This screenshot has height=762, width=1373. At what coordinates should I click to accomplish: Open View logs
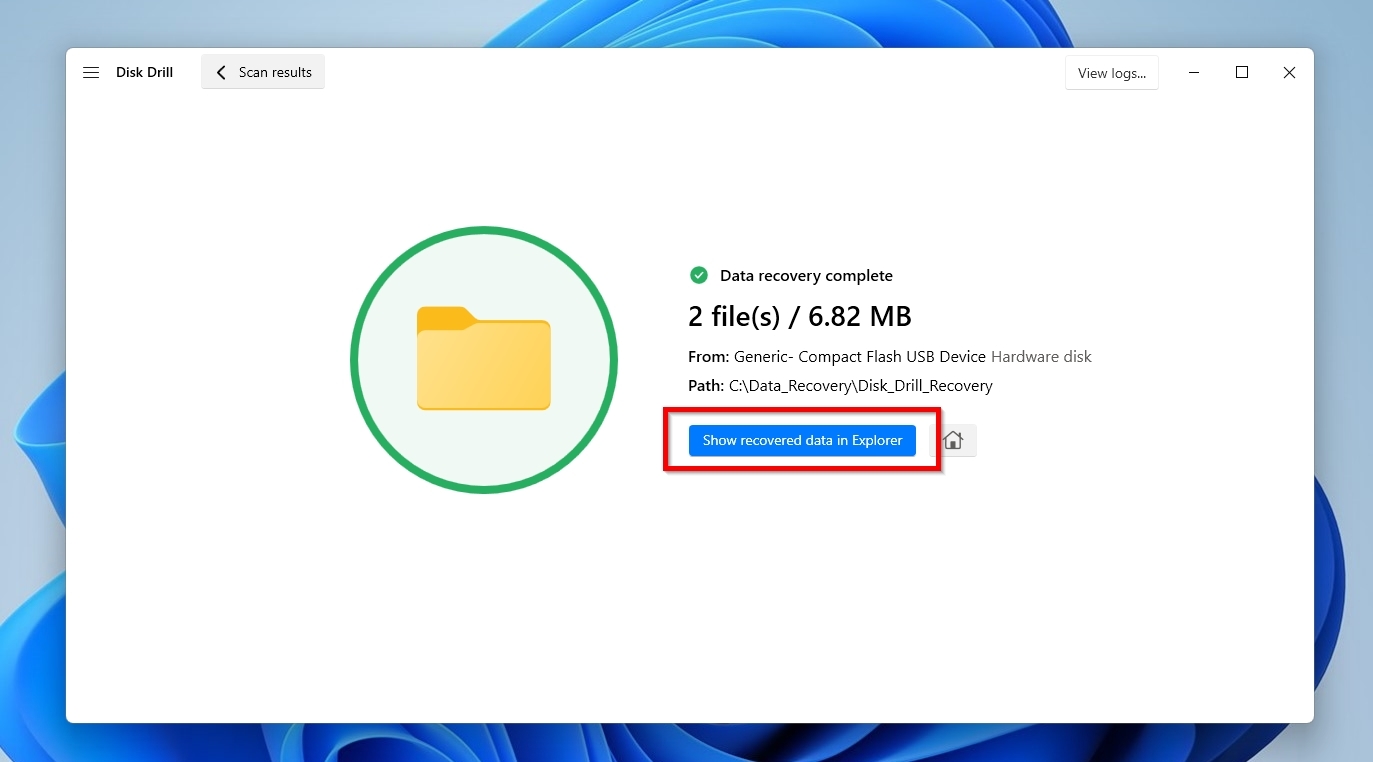point(1111,72)
